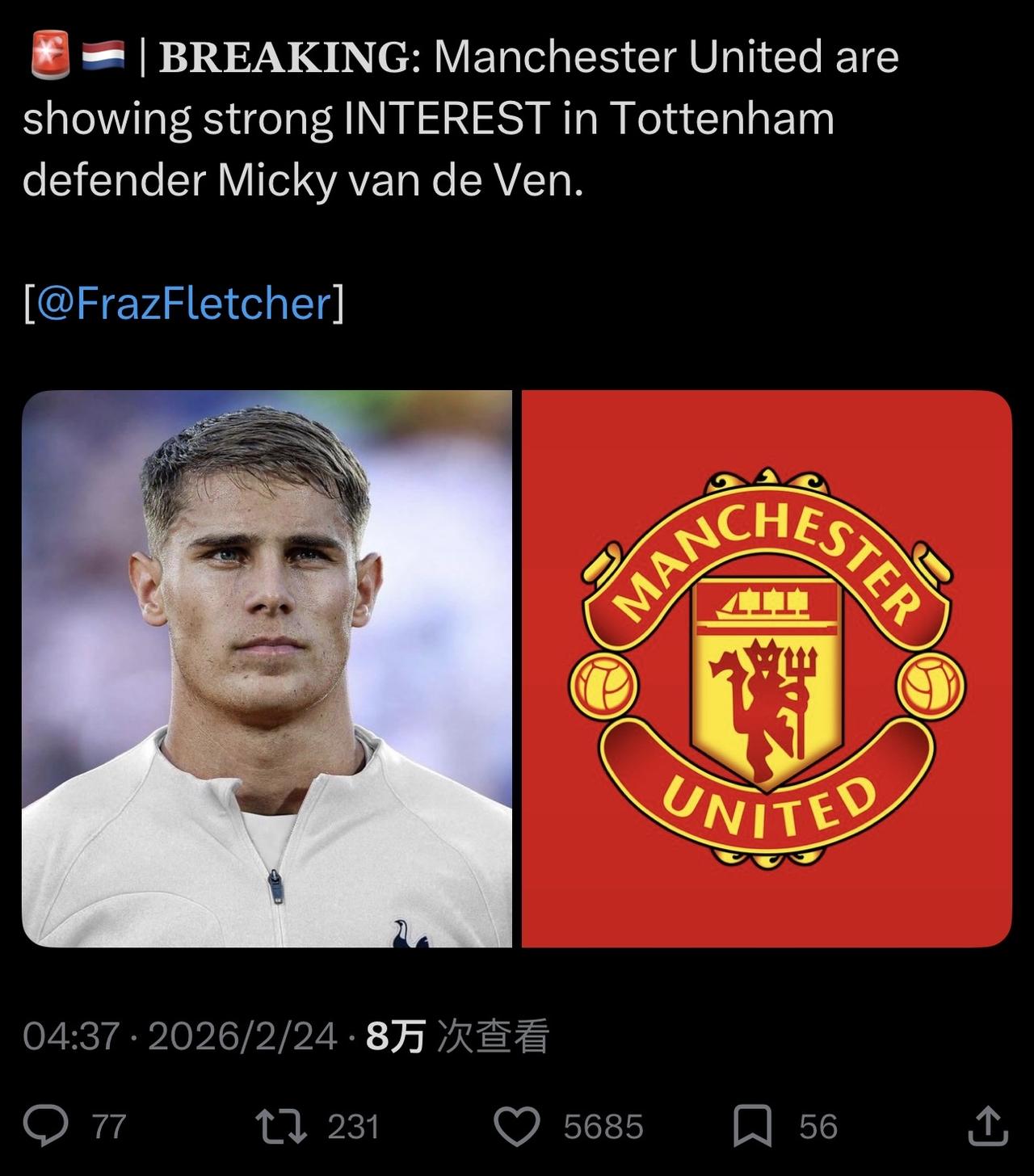Click the like count 5685
This screenshot has width=1034, height=1176.
point(603,1127)
